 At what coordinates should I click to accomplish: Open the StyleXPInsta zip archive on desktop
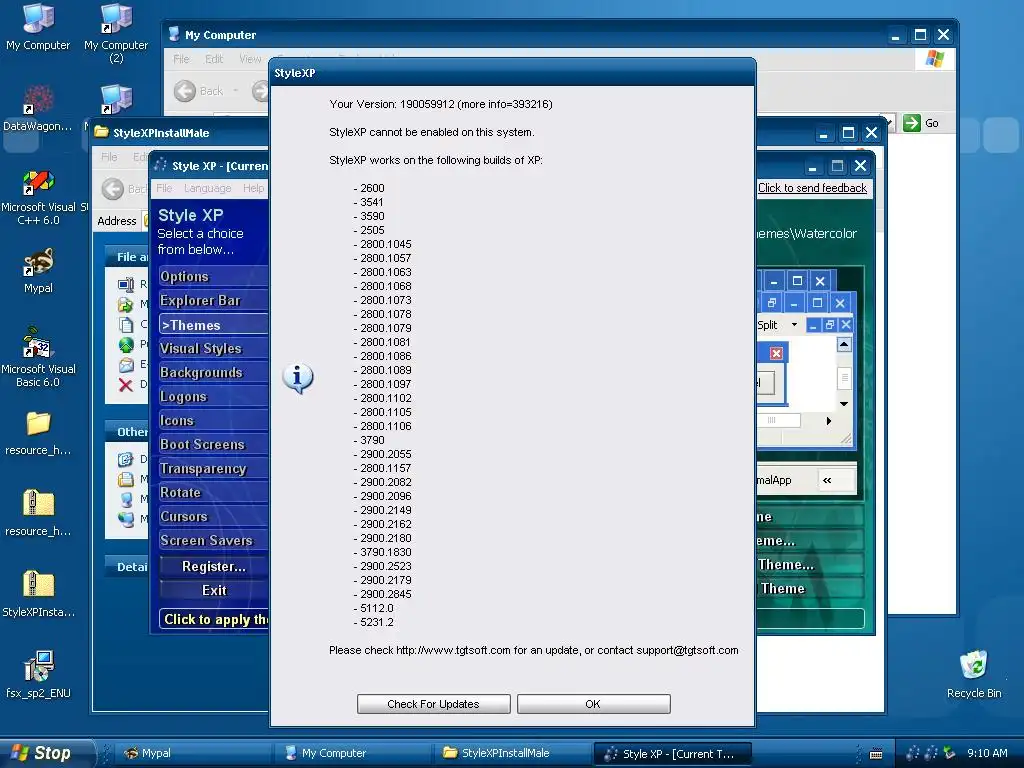38,594
